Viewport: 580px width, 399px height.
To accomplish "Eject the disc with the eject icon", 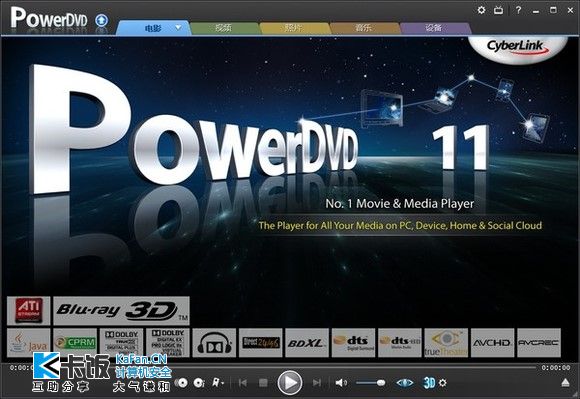I will pyautogui.click(x=565, y=383).
